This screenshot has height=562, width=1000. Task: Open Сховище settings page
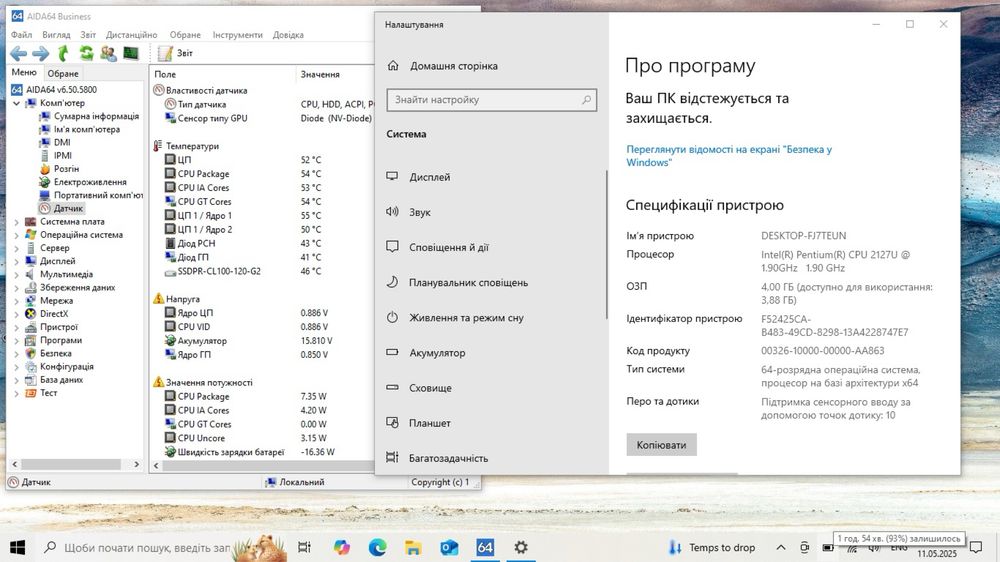(x=491, y=387)
